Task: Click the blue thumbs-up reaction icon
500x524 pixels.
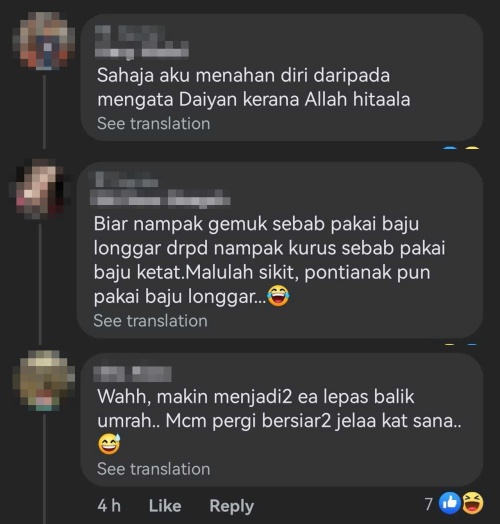Action: (450, 503)
